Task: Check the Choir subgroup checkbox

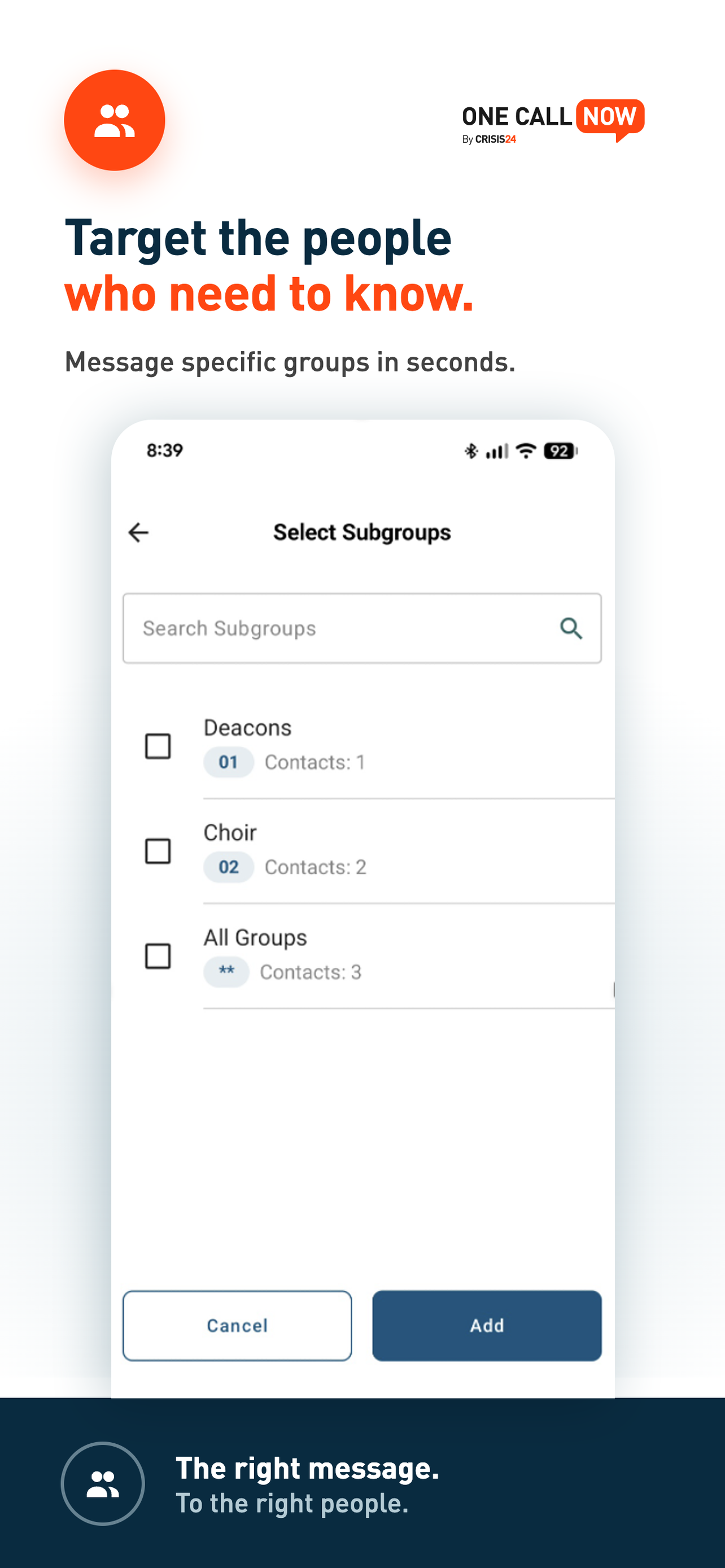Action: [x=158, y=851]
